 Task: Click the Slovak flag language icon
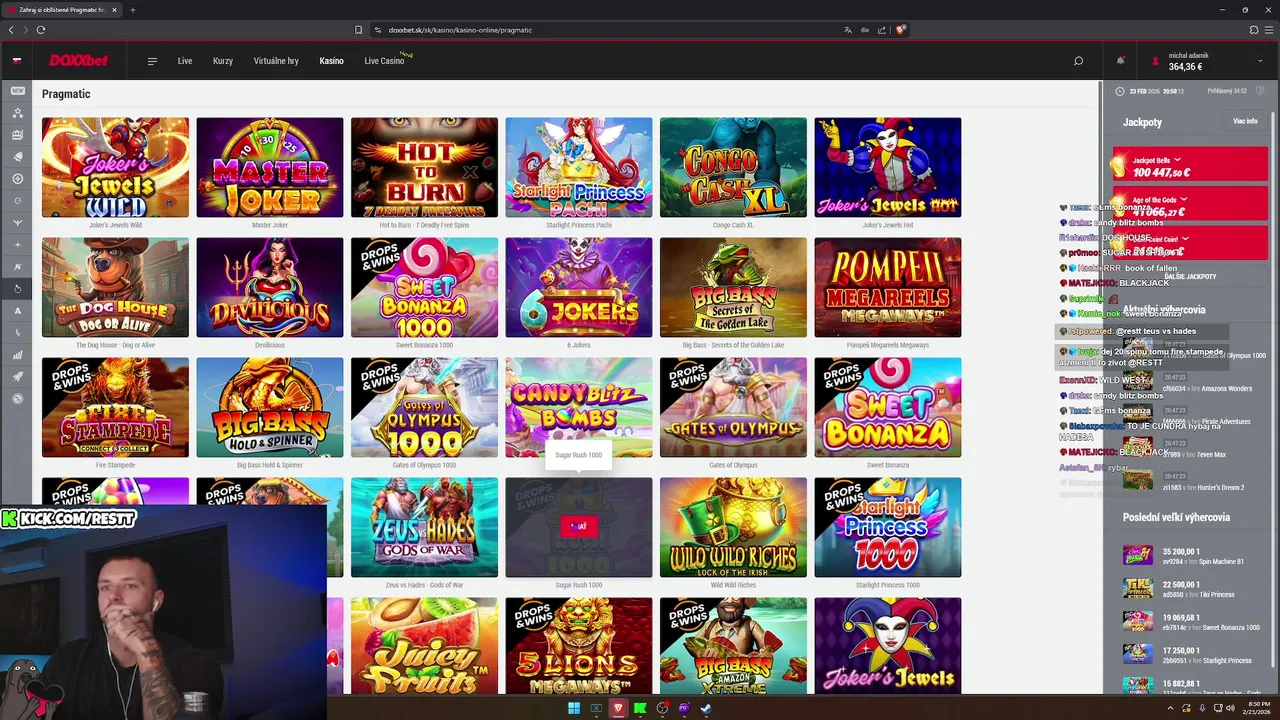coord(17,61)
